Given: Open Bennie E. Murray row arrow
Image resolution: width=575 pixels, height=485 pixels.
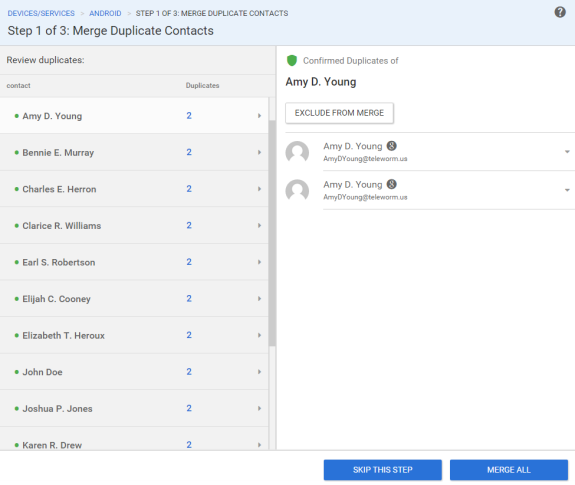Looking at the screenshot, I should tap(259, 152).
